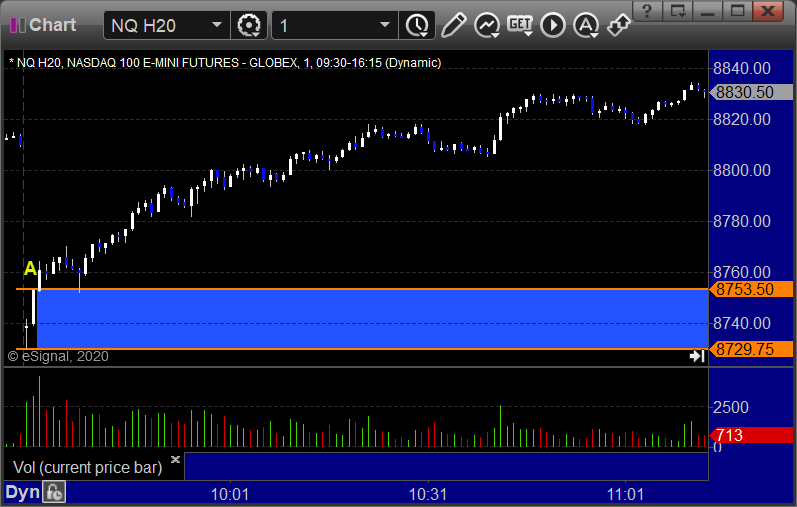Click the chart title NQ H20 NASDAQ text
797x507 pixels.
[225, 63]
